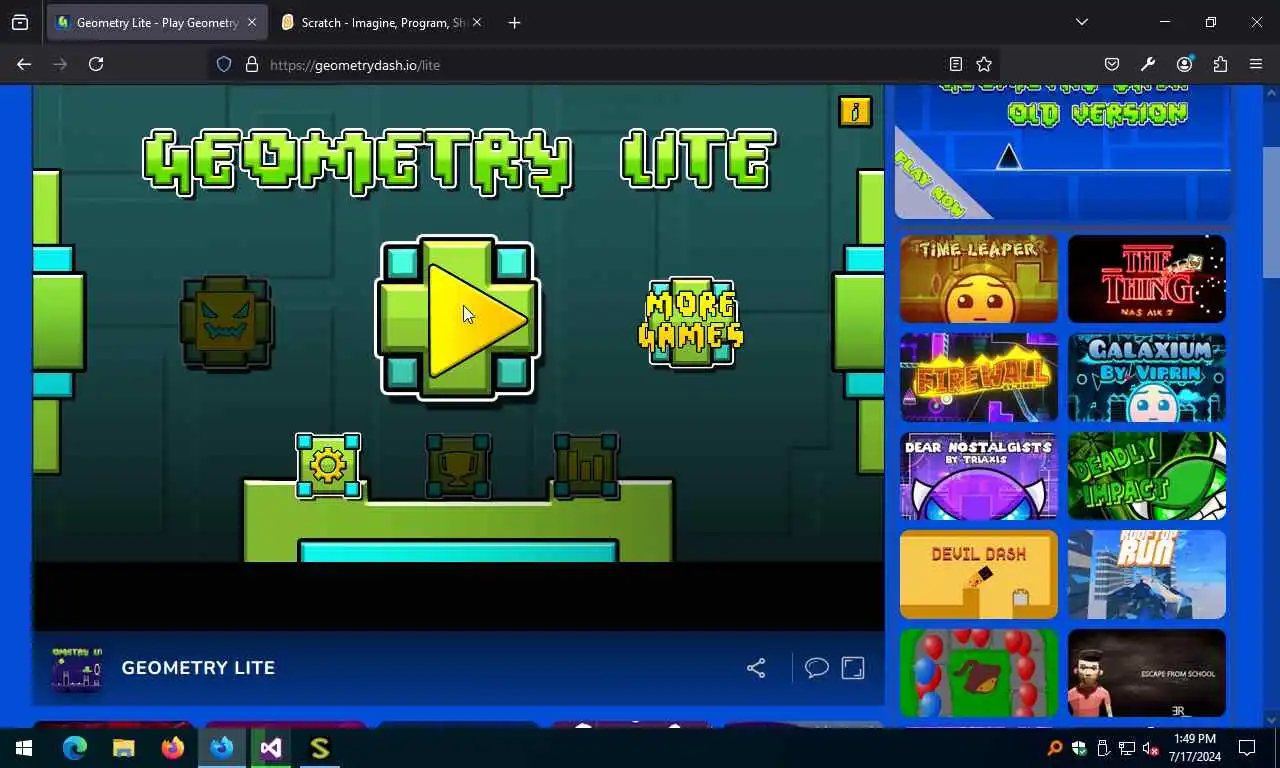Open the More Games button
The width and height of the screenshot is (1280, 768).
tap(691, 321)
